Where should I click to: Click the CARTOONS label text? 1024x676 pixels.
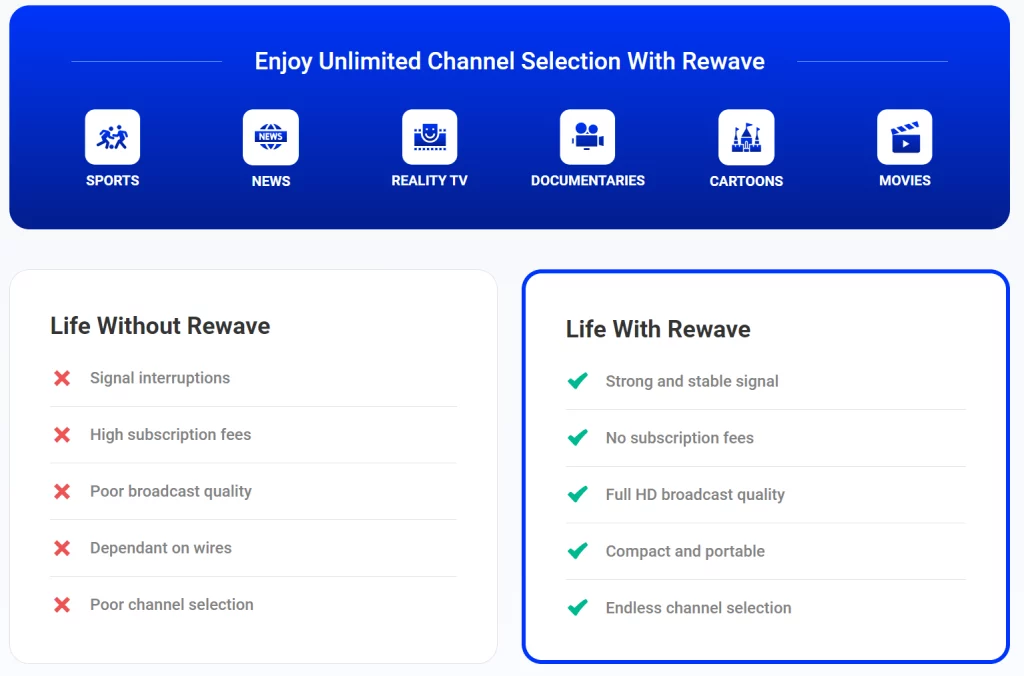pyautogui.click(x=746, y=181)
